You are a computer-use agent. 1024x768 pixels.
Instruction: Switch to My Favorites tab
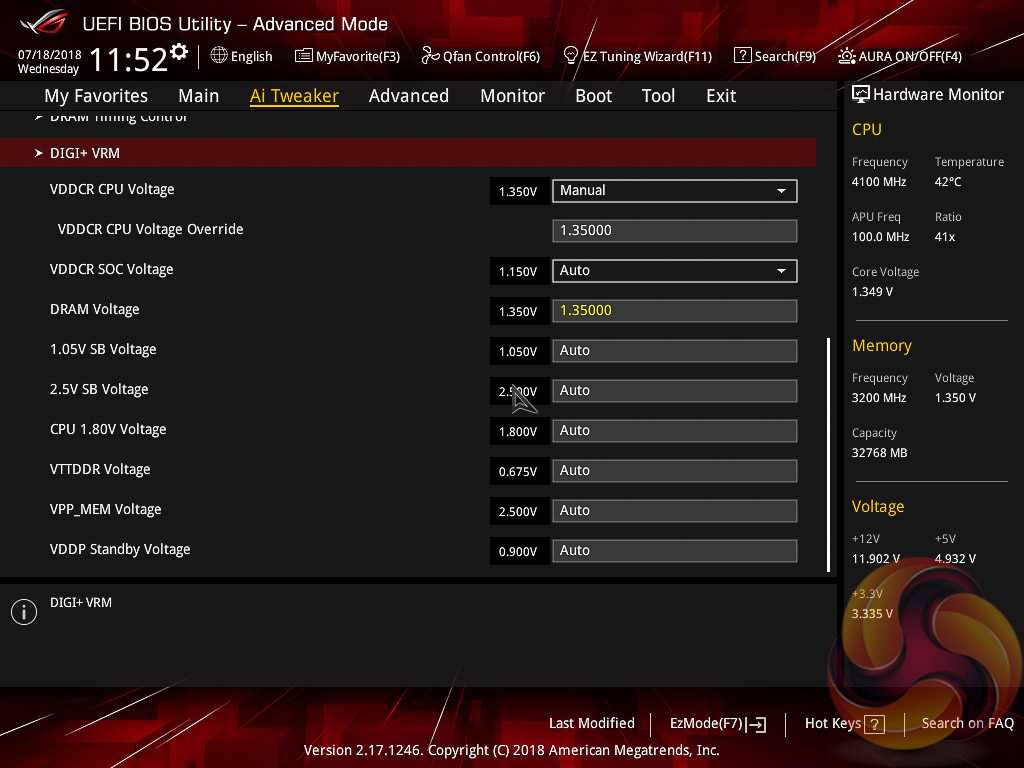pos(96,96)
